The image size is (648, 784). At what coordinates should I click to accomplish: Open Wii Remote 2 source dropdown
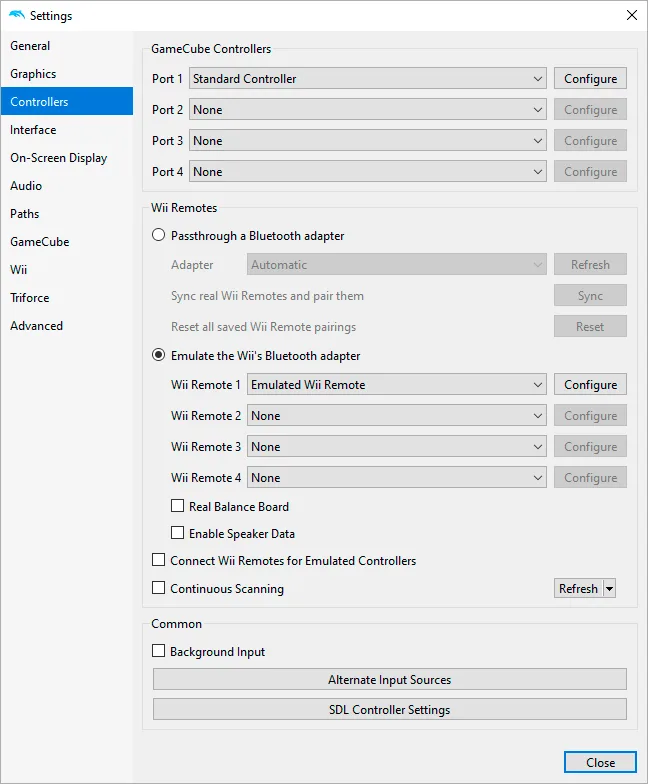point(396,416)
